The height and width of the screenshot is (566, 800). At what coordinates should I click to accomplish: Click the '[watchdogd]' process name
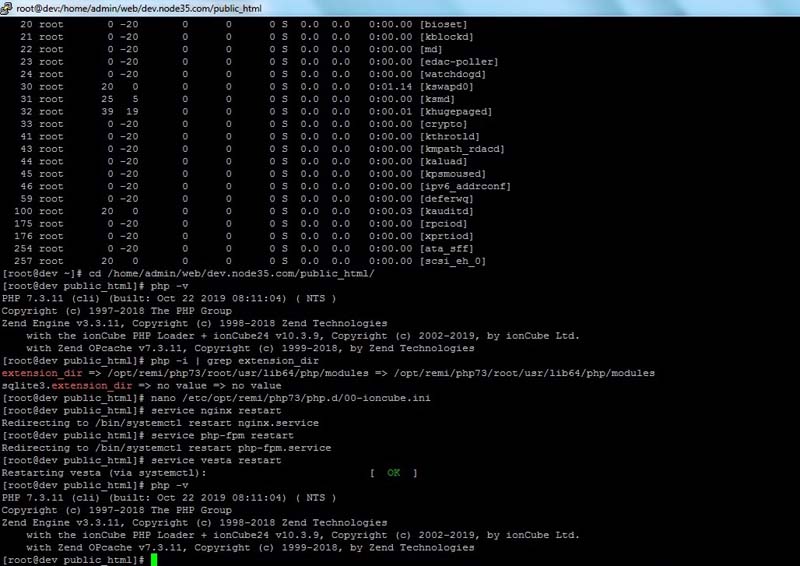click(x=453, y=75)
